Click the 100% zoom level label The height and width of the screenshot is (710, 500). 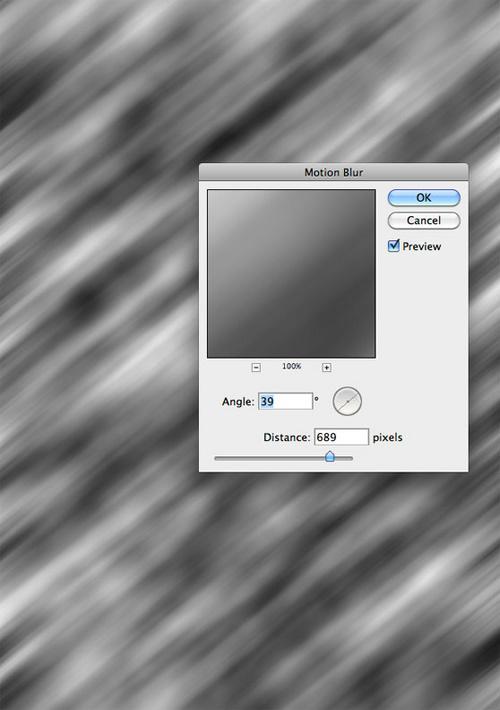[x=292, y=366]
